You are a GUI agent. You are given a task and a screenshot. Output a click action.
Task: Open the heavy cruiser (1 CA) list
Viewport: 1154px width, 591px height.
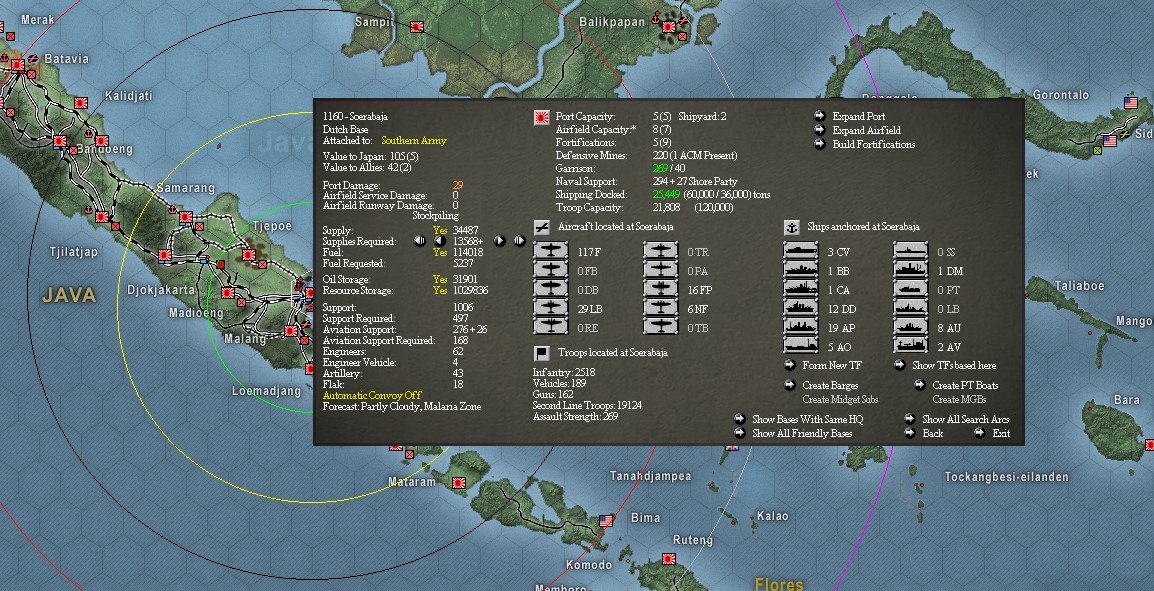[801, 290]
